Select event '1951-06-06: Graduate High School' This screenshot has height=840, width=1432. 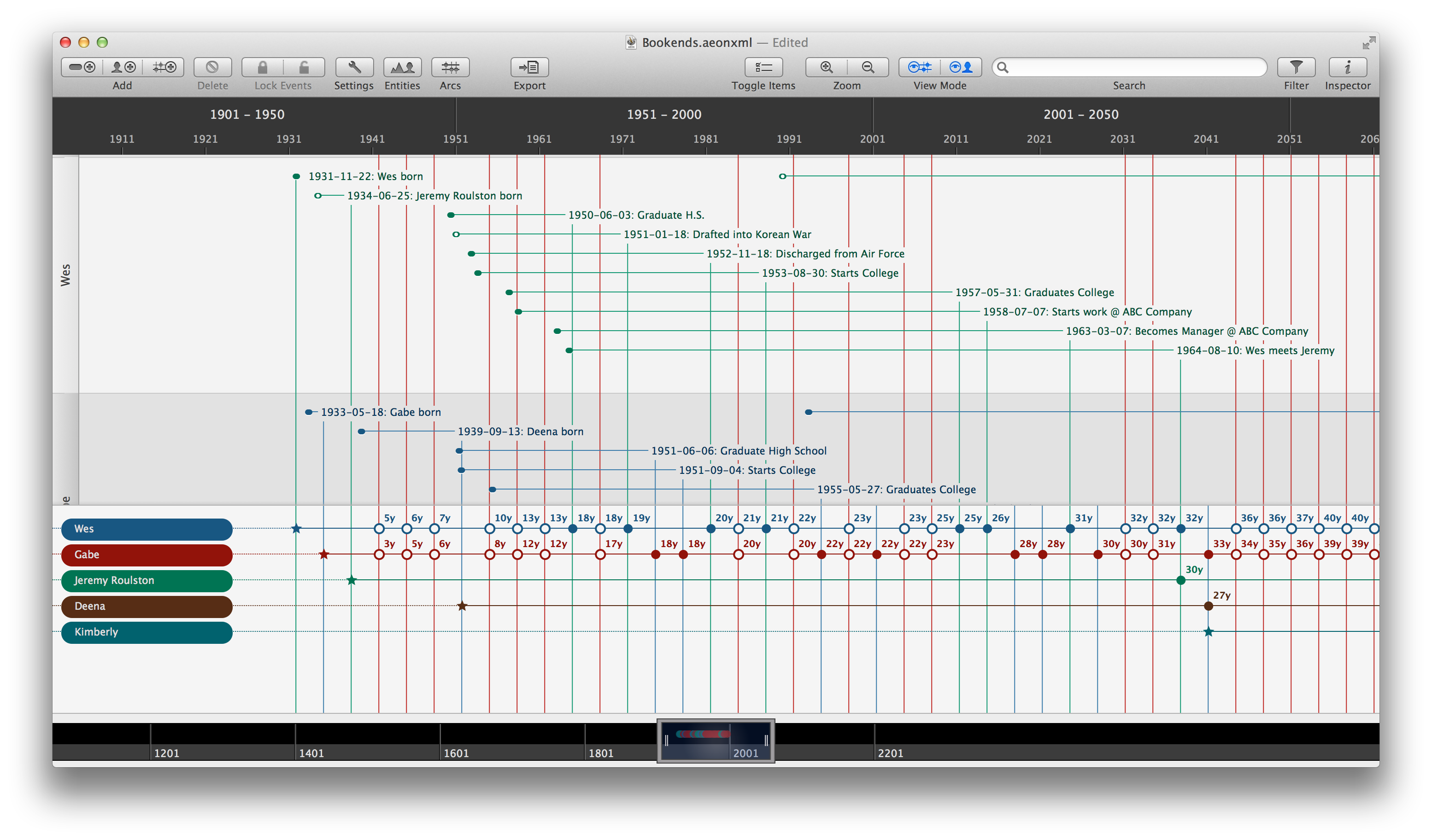click(x=739, y=451)
